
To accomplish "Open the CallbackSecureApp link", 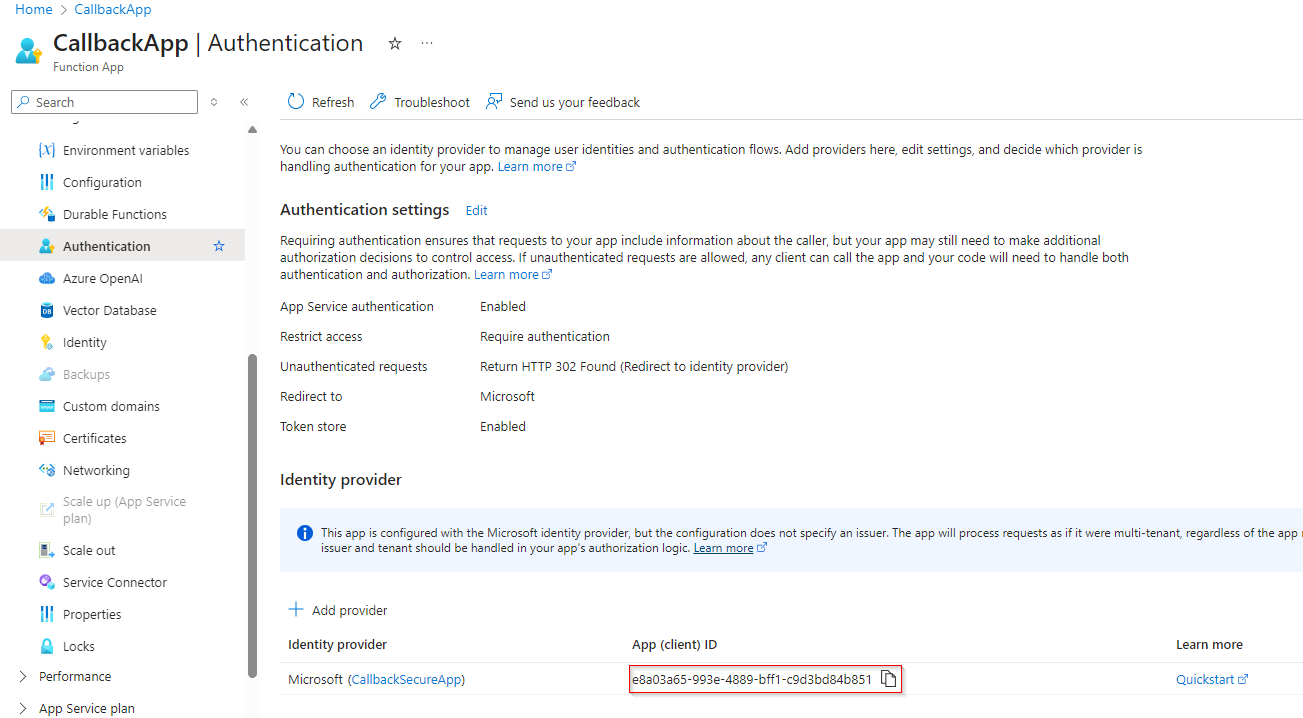I will click(406, 680).
